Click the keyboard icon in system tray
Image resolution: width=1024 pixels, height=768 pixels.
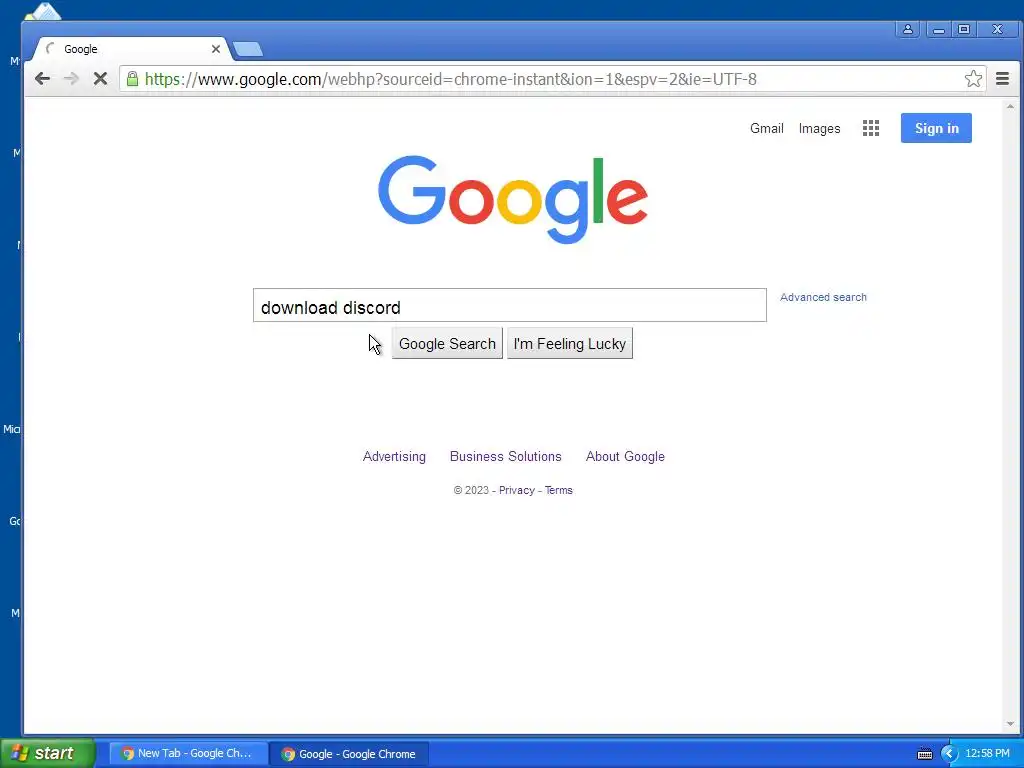(925, 754)
